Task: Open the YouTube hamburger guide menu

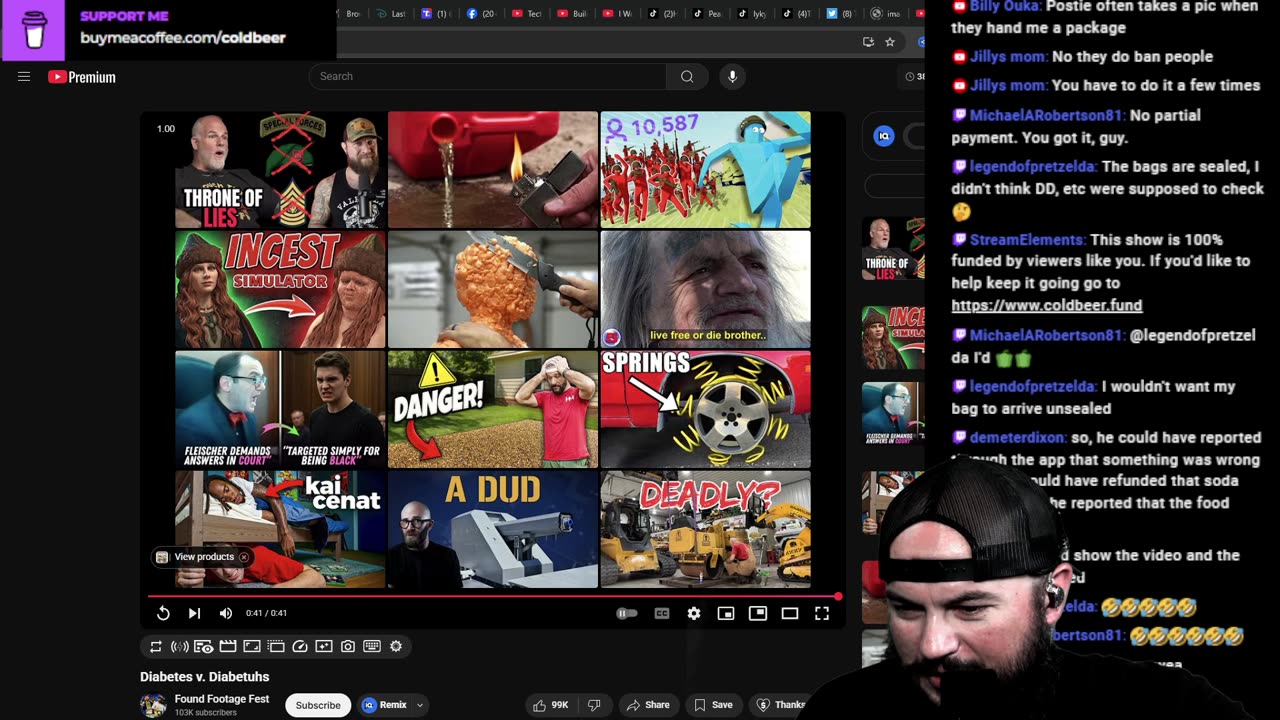Action: (24, 77)
